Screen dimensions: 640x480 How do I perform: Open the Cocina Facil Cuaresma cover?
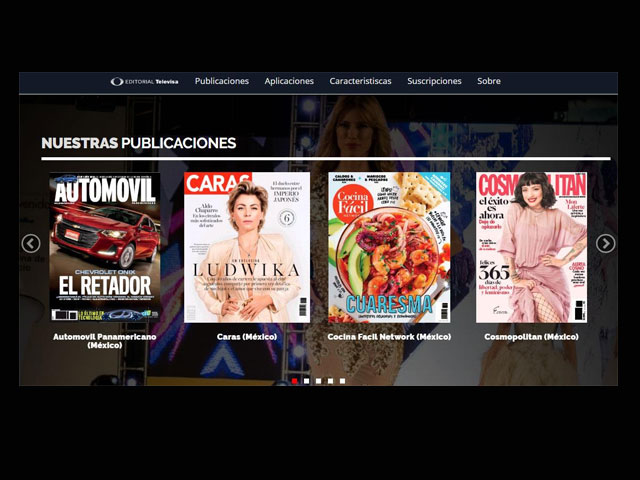tap(389, 247)
